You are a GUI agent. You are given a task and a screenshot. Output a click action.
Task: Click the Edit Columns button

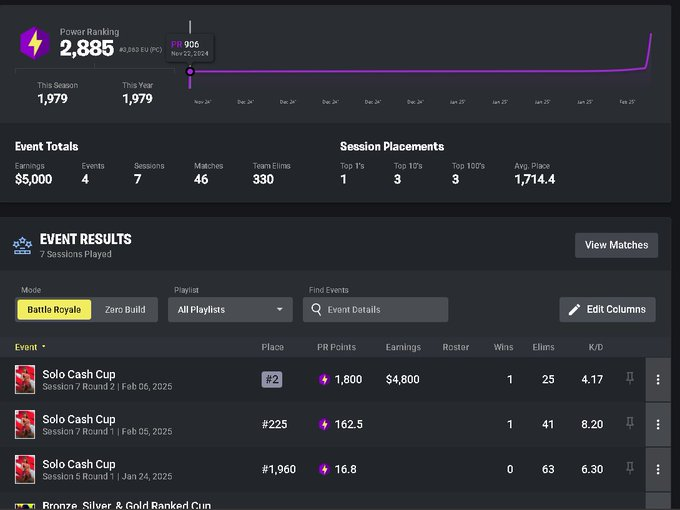tap(607, 309)
